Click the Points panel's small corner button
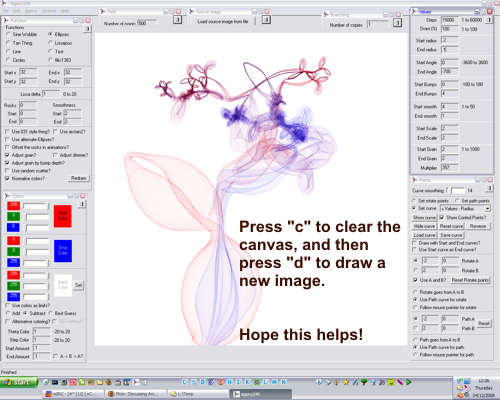500x400 pixels. pos(489,188)
